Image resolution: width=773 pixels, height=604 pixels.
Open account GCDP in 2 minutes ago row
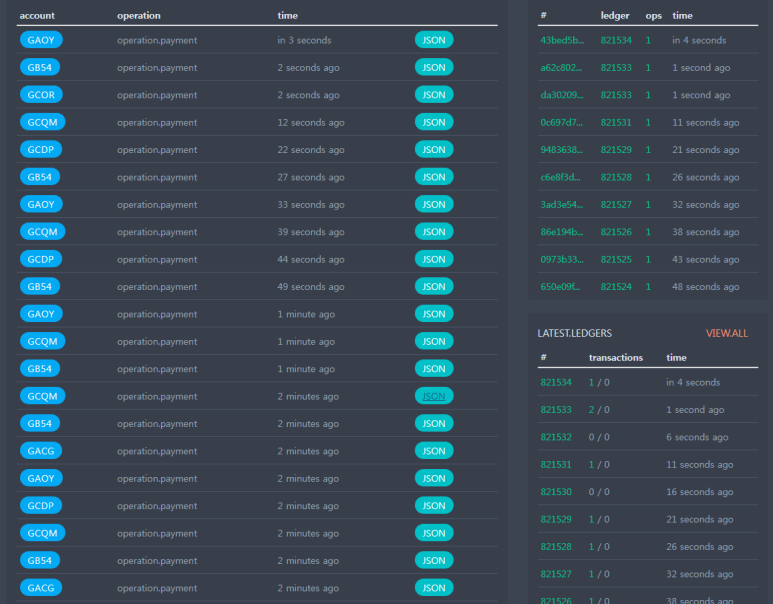pyautogui.click(x=41, y=505)
